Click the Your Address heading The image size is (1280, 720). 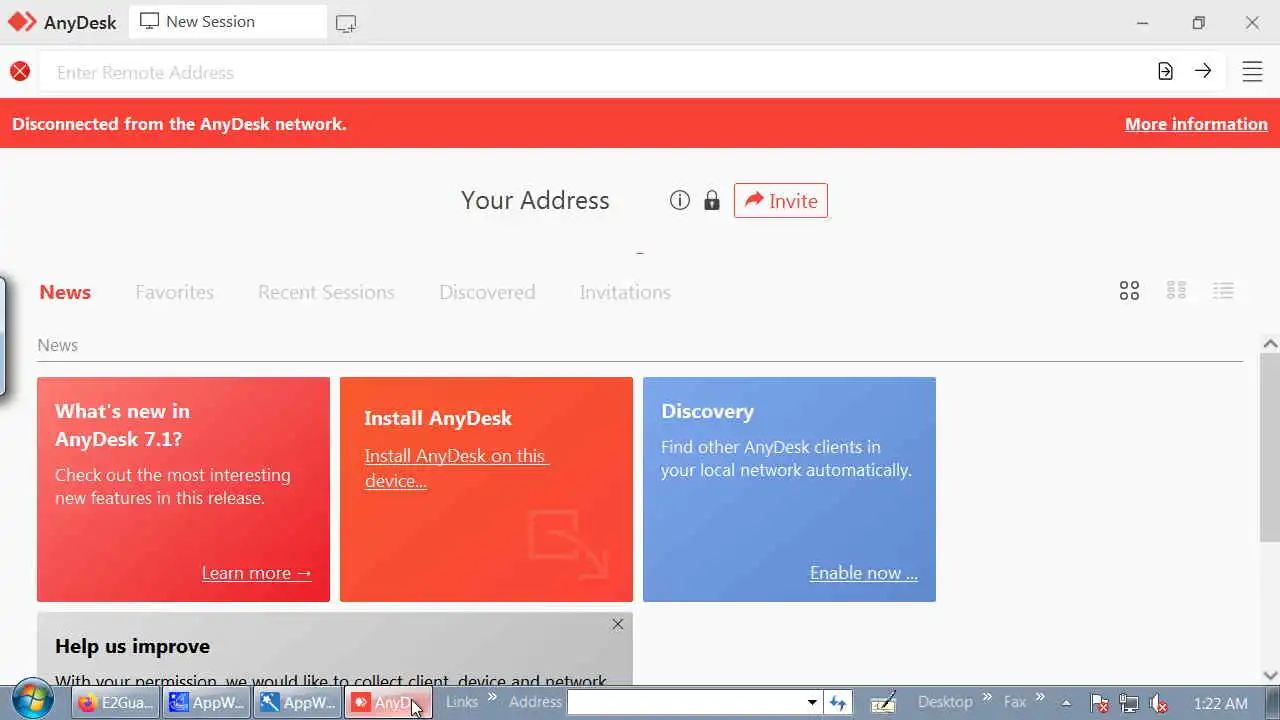(x=535, y=200)
